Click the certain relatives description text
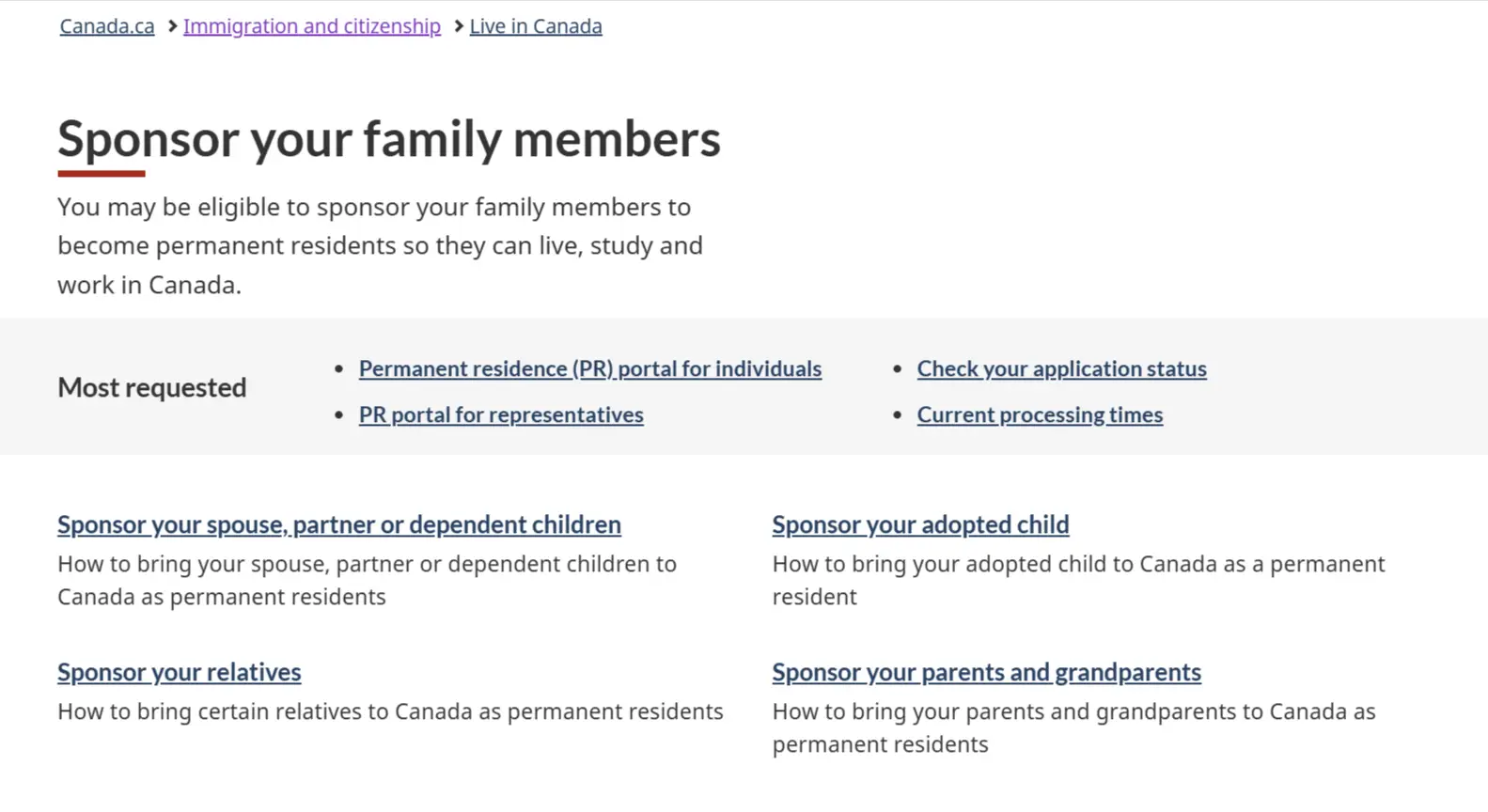Screen dimensions: 1488x812 (390, 711)
